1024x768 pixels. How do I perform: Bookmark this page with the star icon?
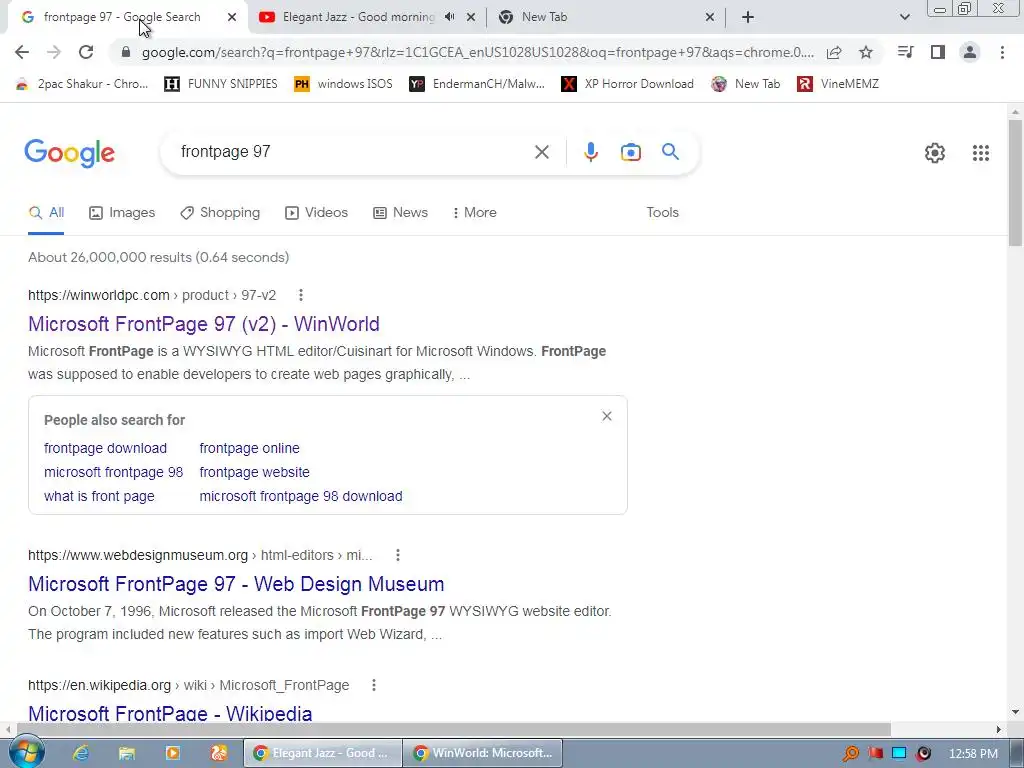pyautogui.click(x=865, y=52)
